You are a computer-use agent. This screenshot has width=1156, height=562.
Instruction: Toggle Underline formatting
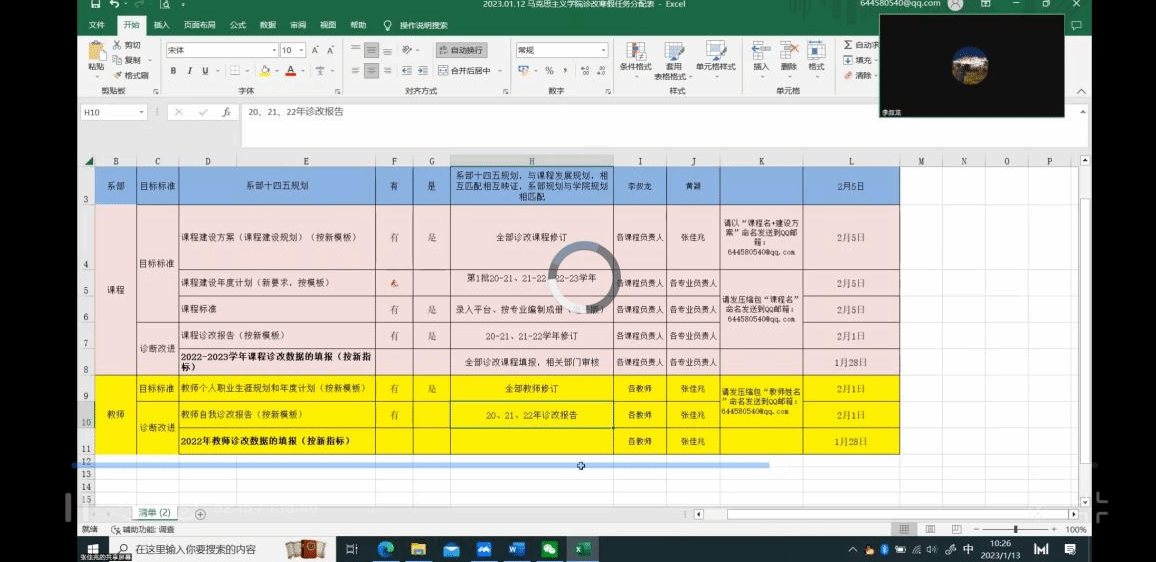coord(205,71)
